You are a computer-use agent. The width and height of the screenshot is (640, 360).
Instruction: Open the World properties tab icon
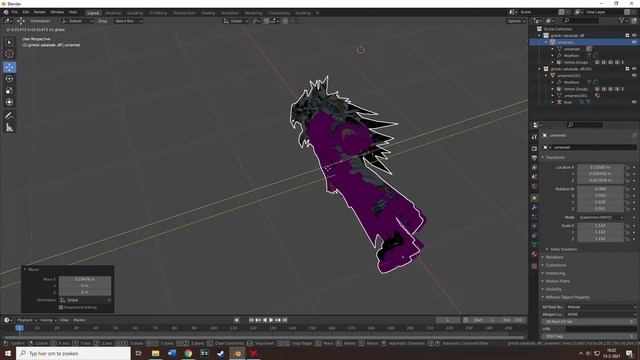click(534, 187)
